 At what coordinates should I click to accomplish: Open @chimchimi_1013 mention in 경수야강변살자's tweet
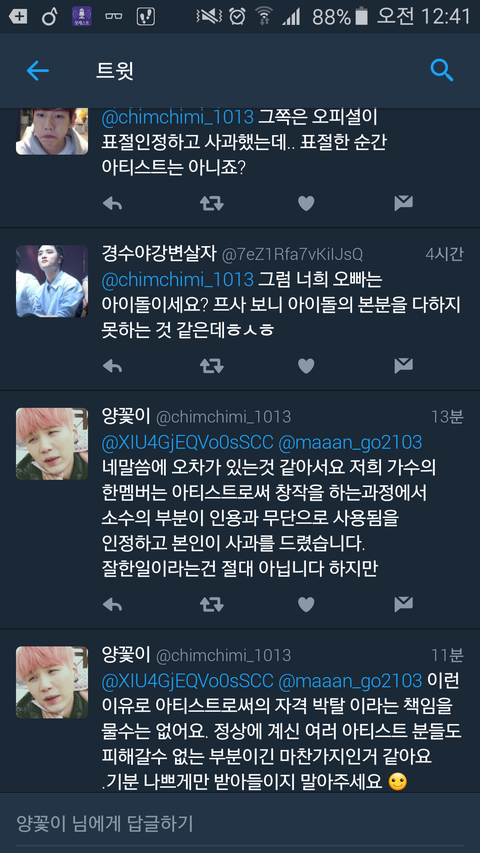pyautogui.click(x=177, y=280)
